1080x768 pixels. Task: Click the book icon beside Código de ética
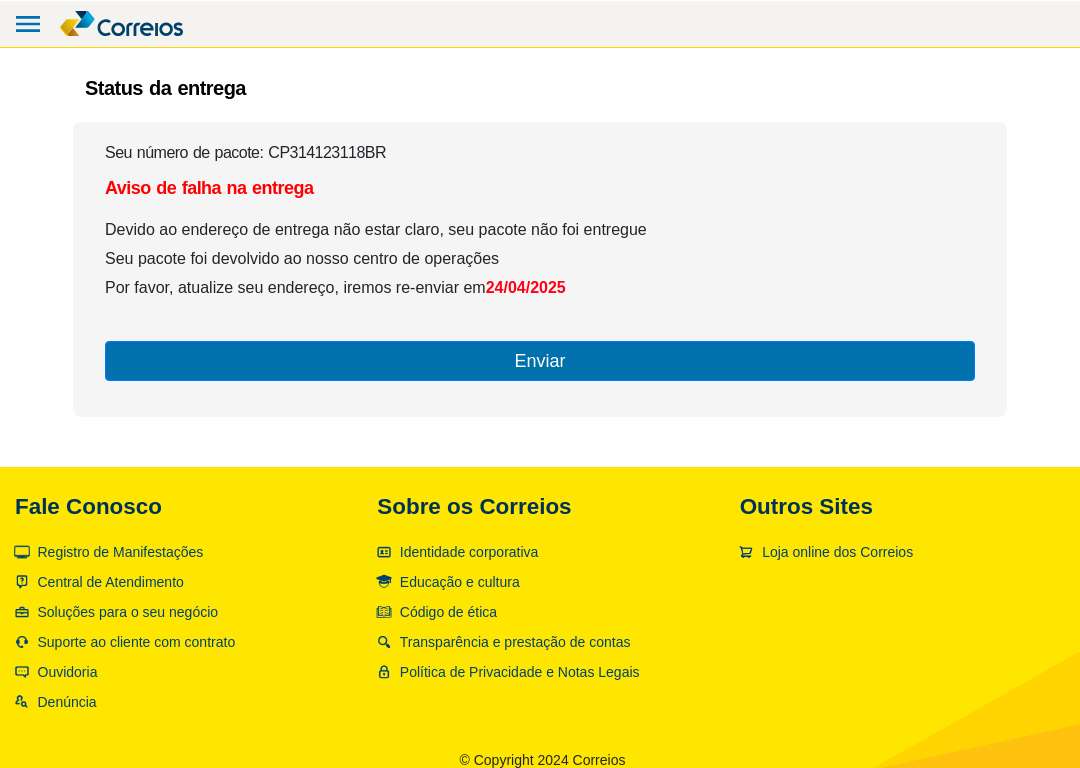pos(384,612)
